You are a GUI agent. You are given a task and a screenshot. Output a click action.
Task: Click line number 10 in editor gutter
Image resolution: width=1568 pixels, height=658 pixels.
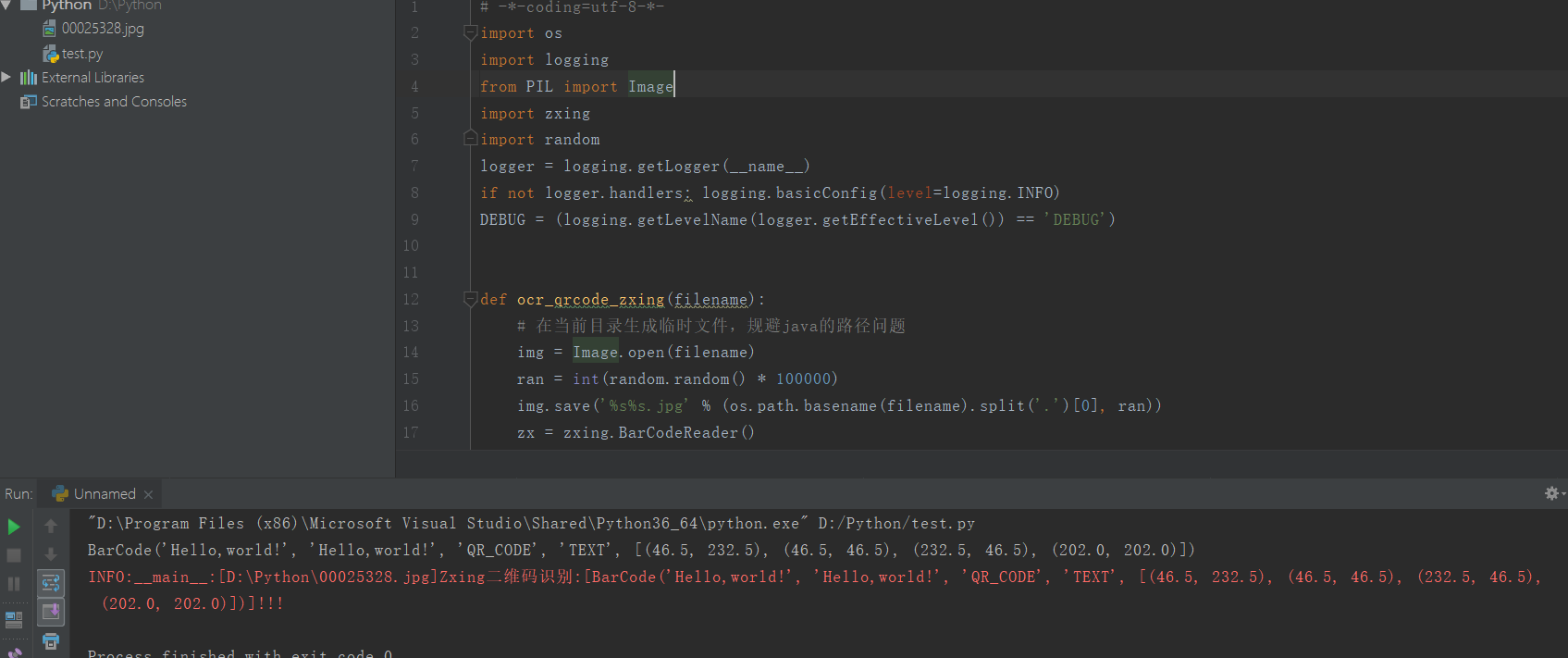click(x=411, y=246)
